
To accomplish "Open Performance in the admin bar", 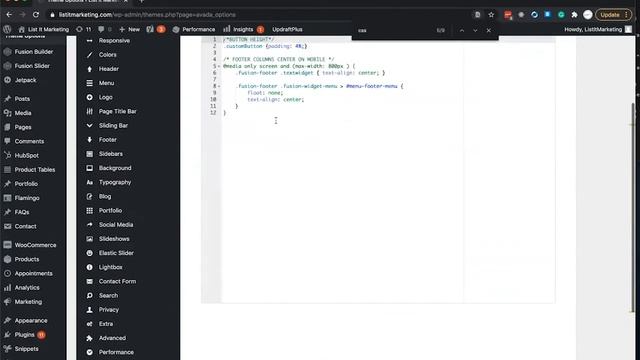I will pyautogui.click(x=194, y=29).
